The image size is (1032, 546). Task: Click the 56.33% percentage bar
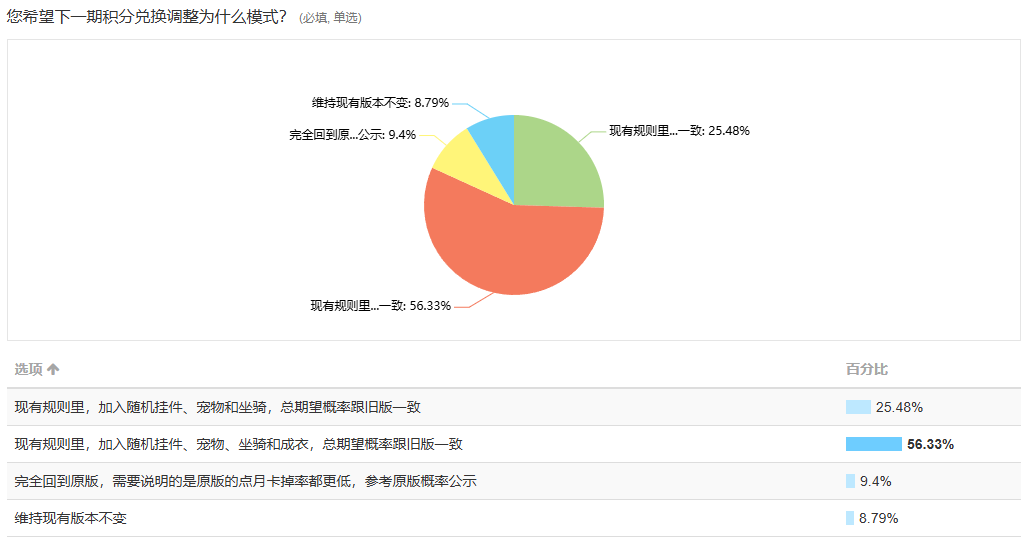(873, 444)
